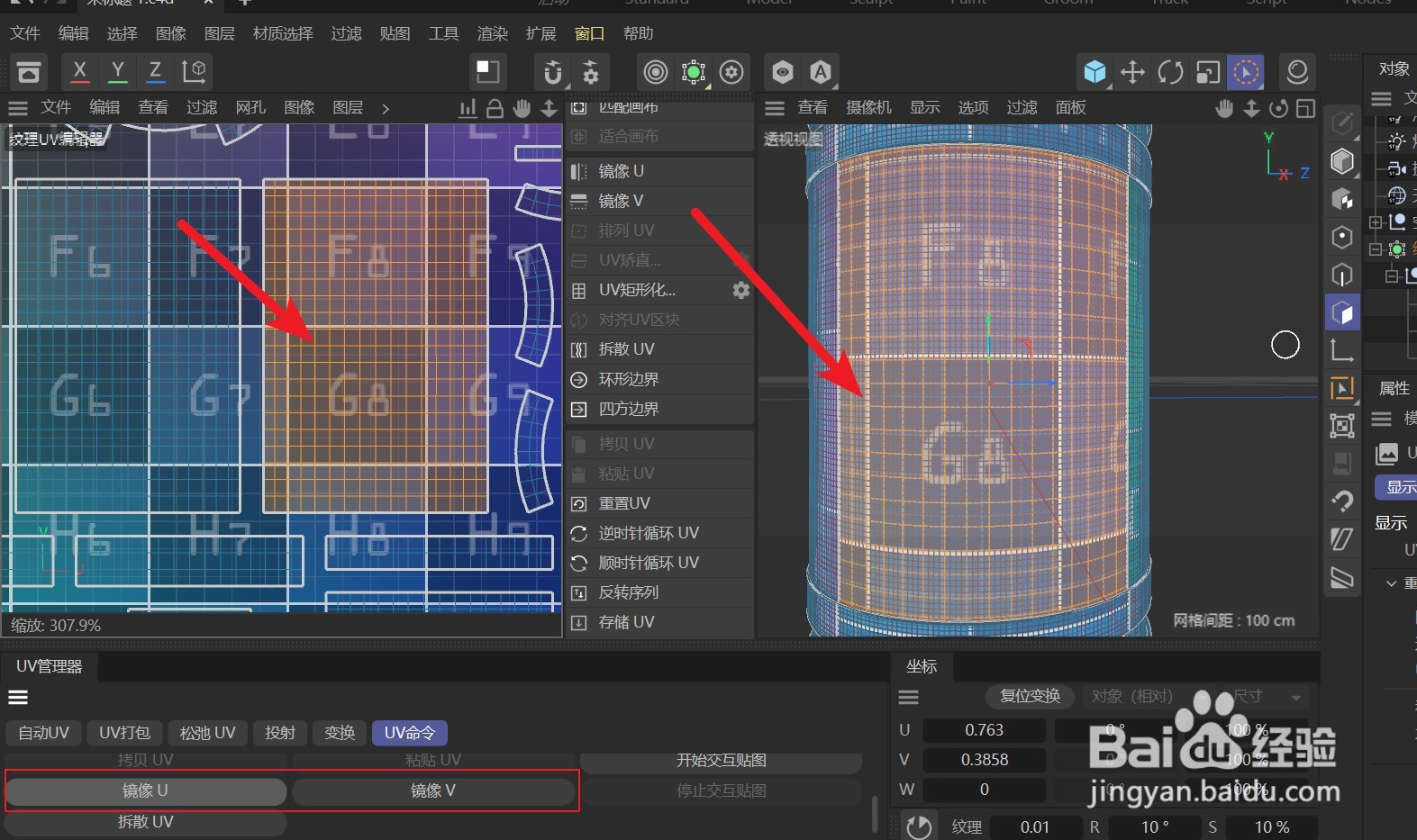Click the hexagon eye icon
The width and height of the screenshot is (1417, 840).
[783, 72]
